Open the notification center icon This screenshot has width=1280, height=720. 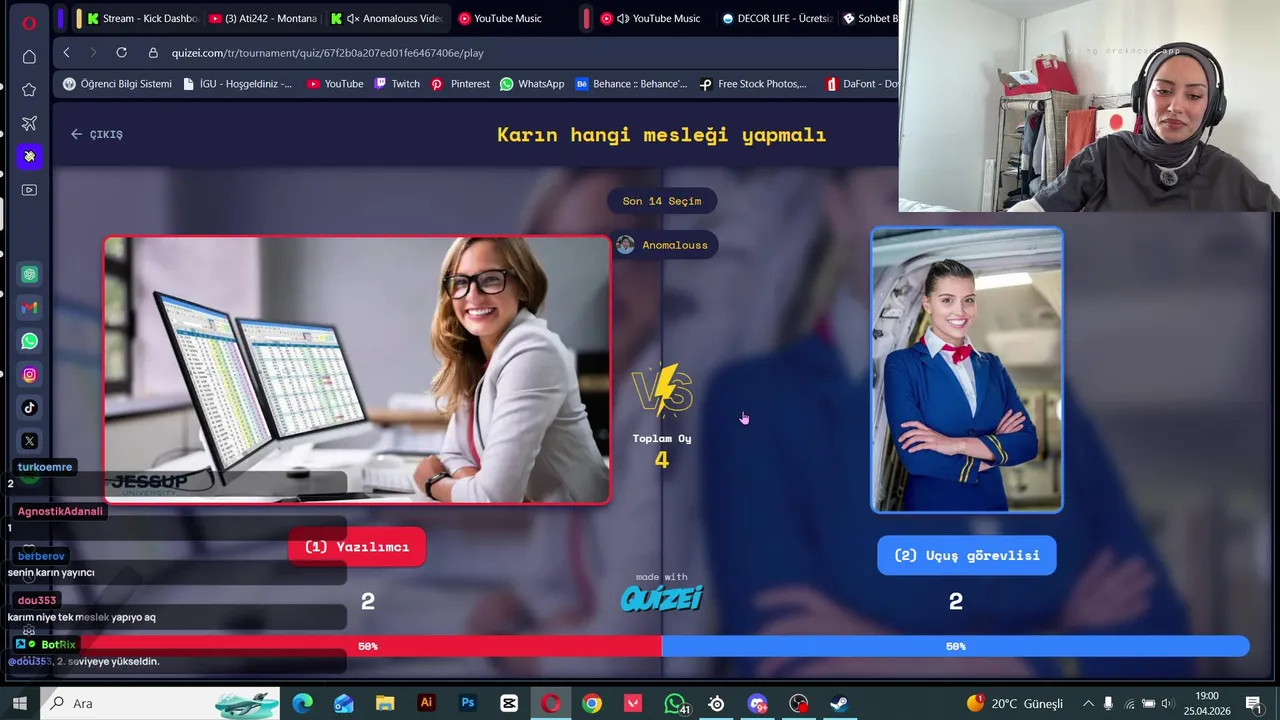point(1253,703)
